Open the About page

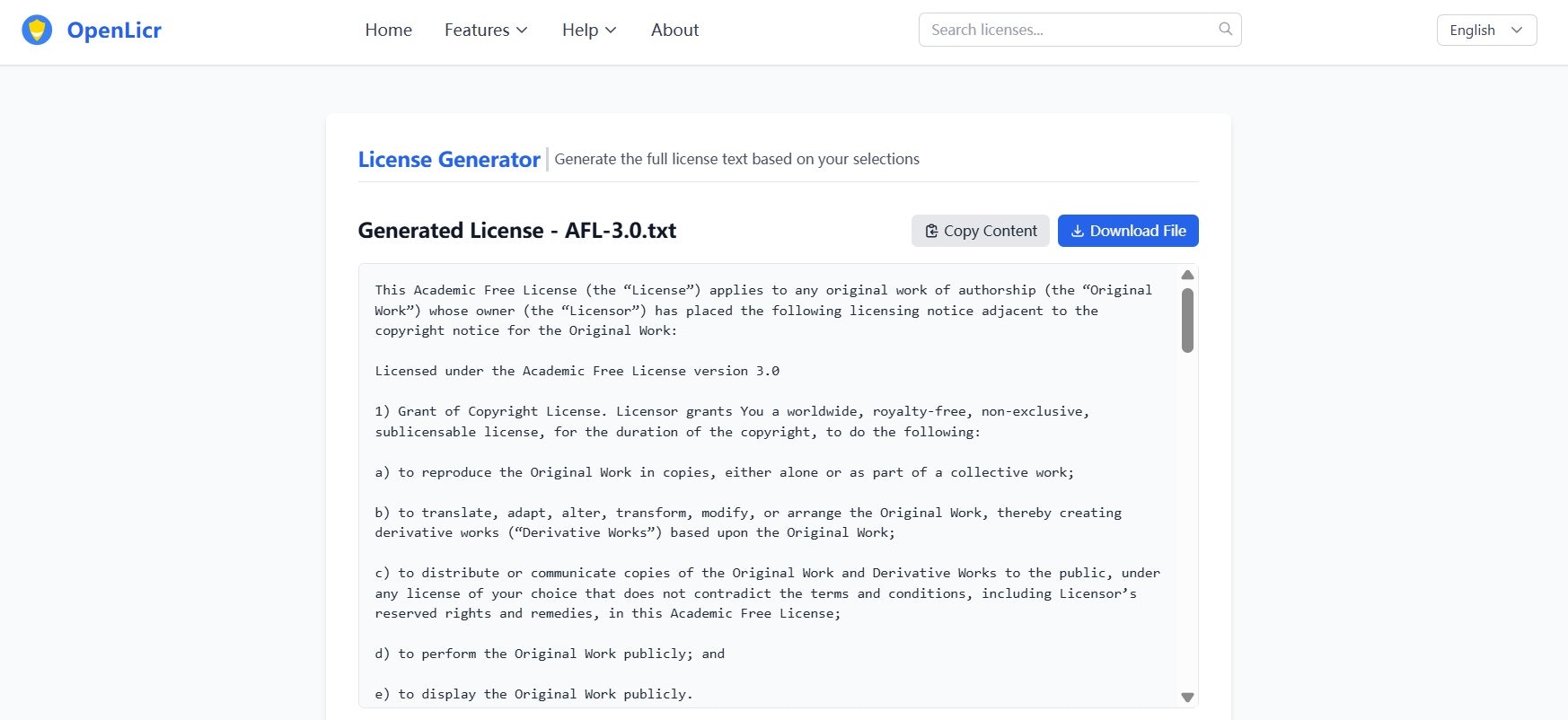pos(674,30)
